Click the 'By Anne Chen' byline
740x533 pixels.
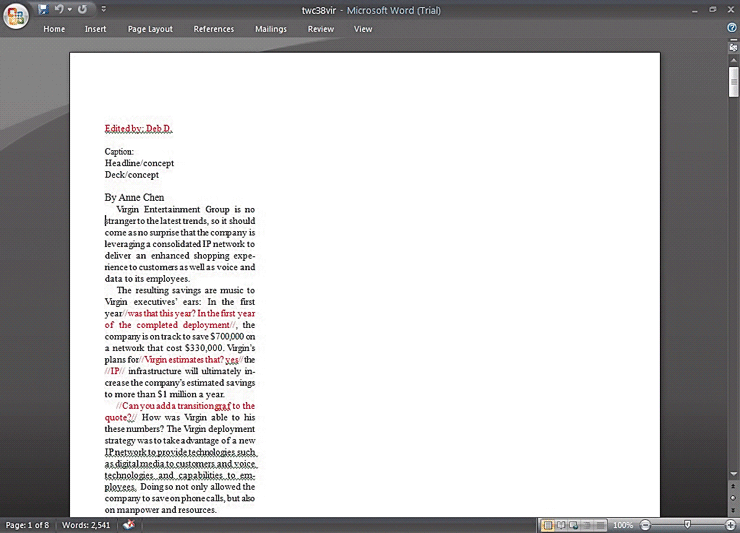click(x=135, y=197)
